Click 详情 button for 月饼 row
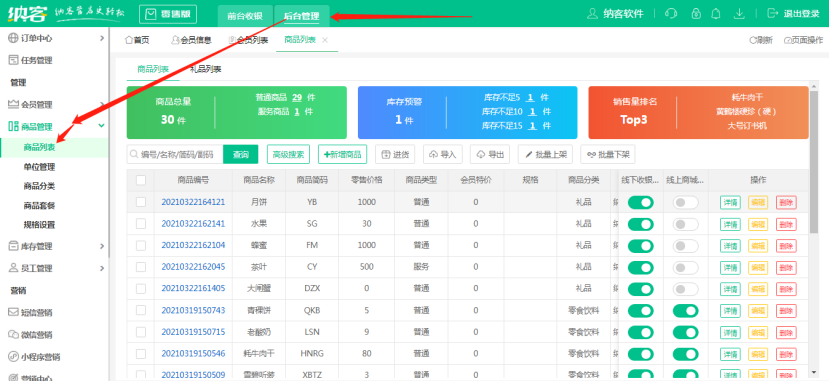829x381 pixels. [x=730, y=202]
